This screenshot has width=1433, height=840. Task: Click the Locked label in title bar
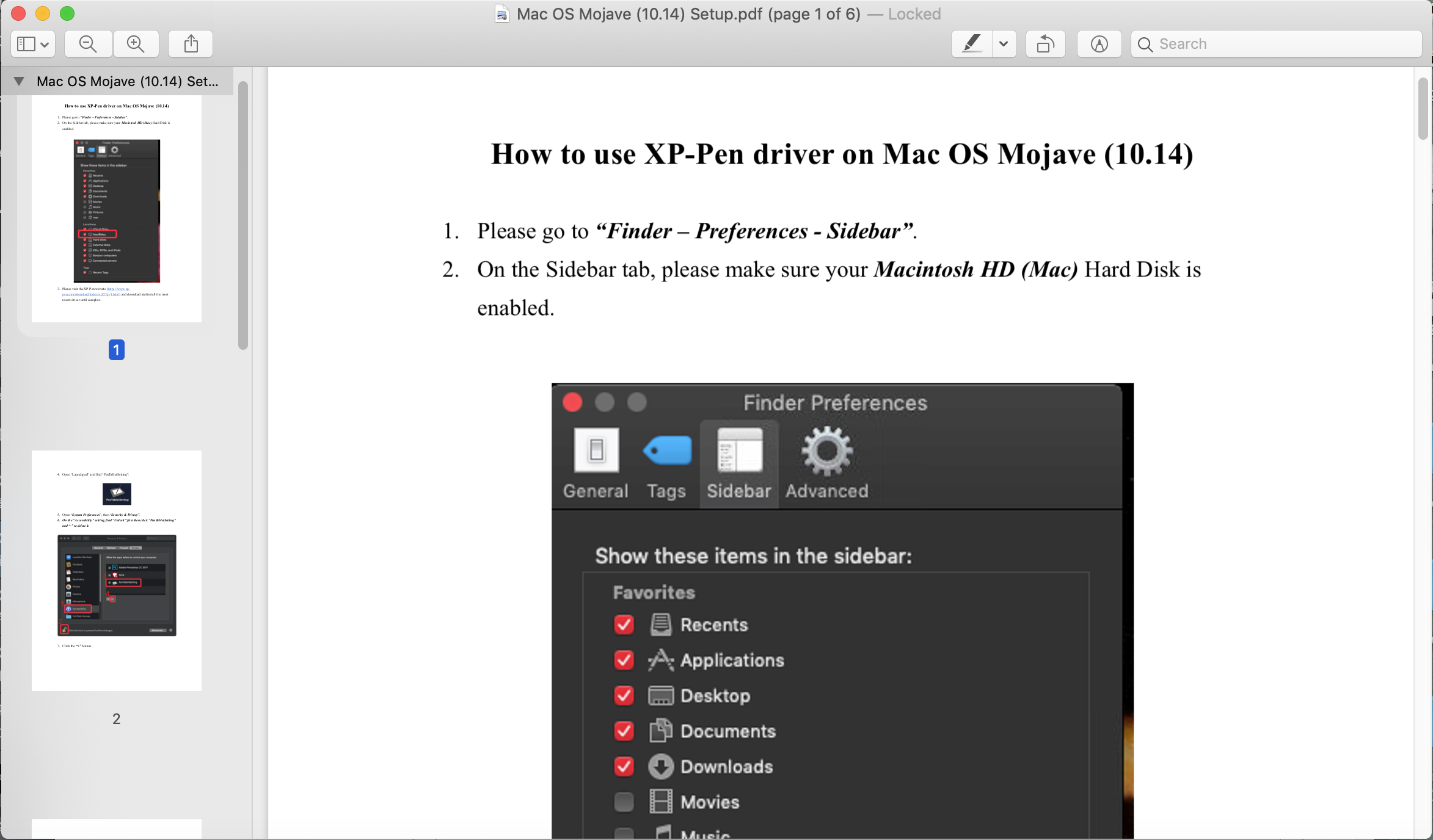click(x=914, y=14)
